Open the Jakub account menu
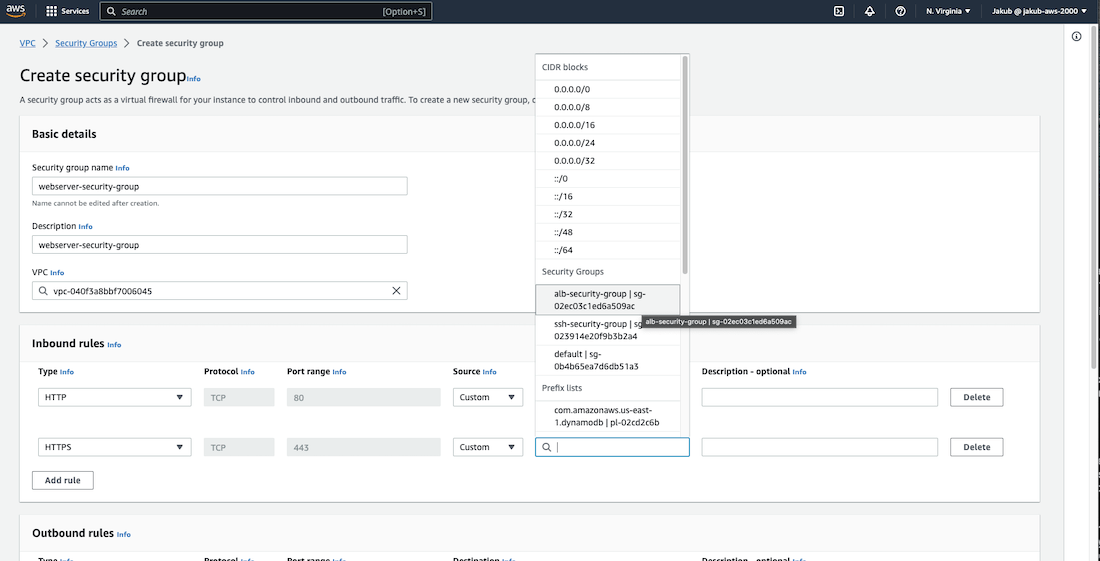Screen dimensions: 1100x561 (1040, 11)
